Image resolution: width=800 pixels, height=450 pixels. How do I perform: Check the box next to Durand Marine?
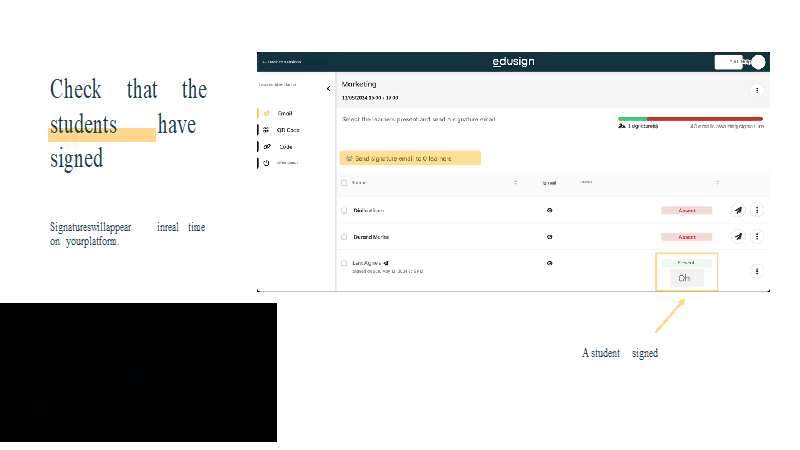tap(344, 237)
